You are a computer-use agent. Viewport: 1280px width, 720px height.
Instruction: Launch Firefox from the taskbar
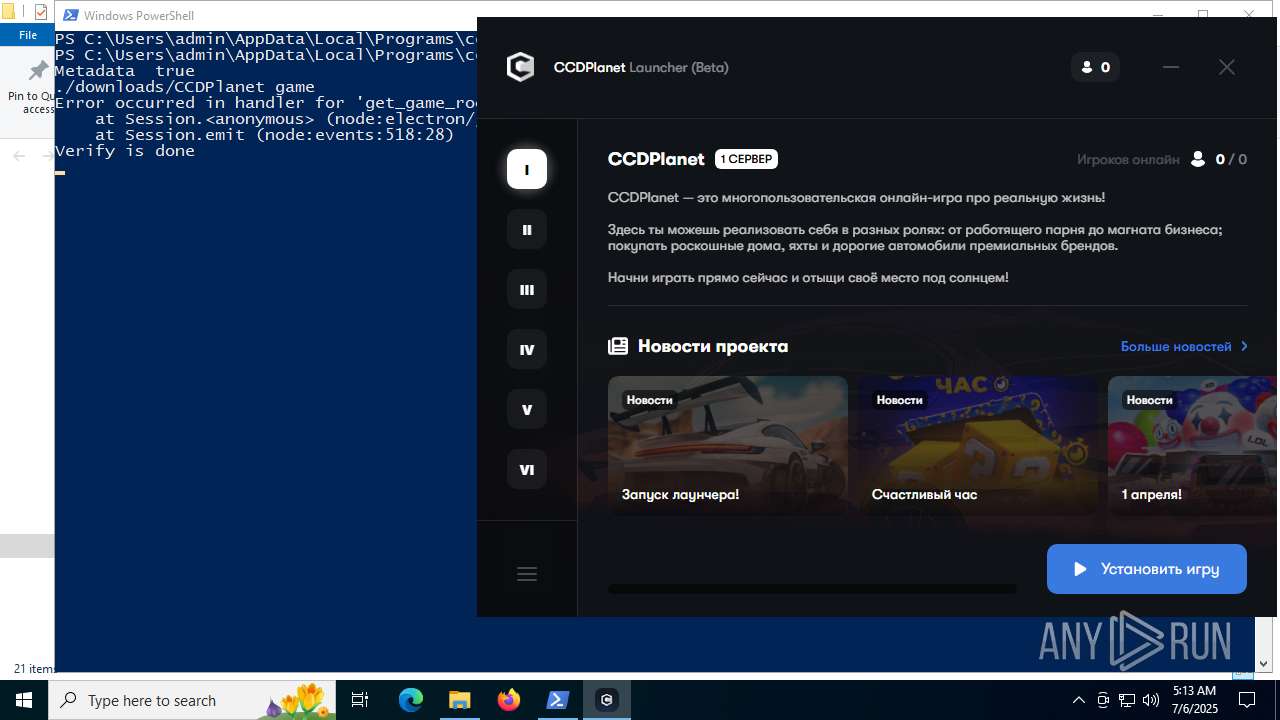coord(508,700)
